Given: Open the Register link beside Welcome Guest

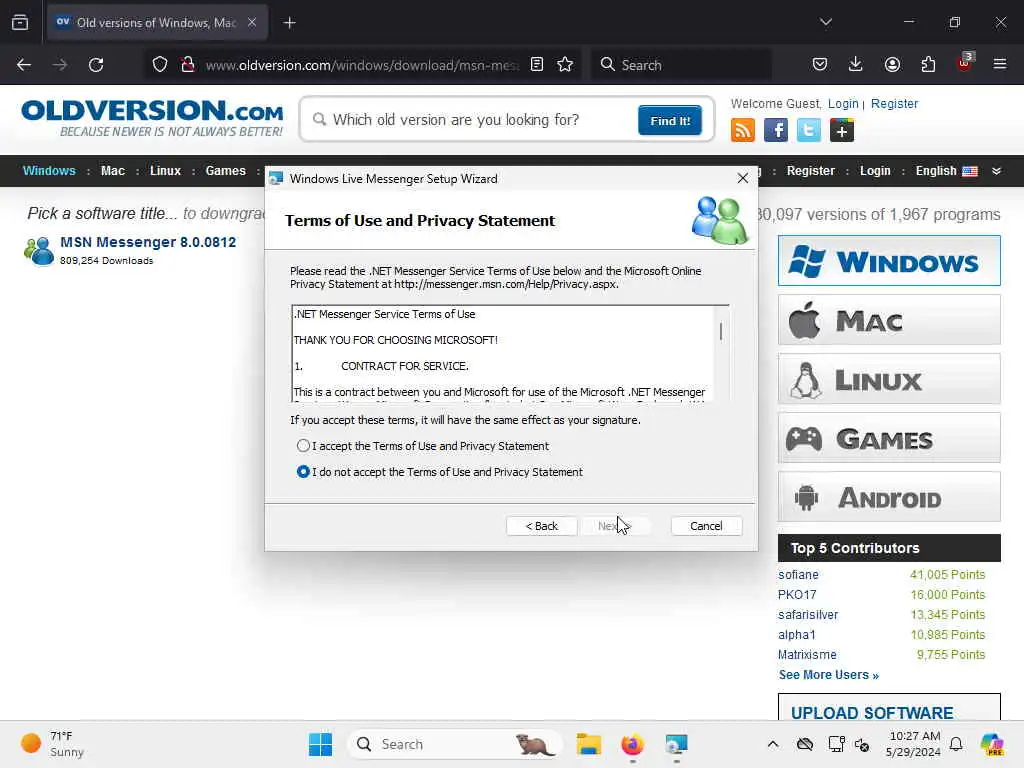Looking at the screenshot, I should coord(894,104).
